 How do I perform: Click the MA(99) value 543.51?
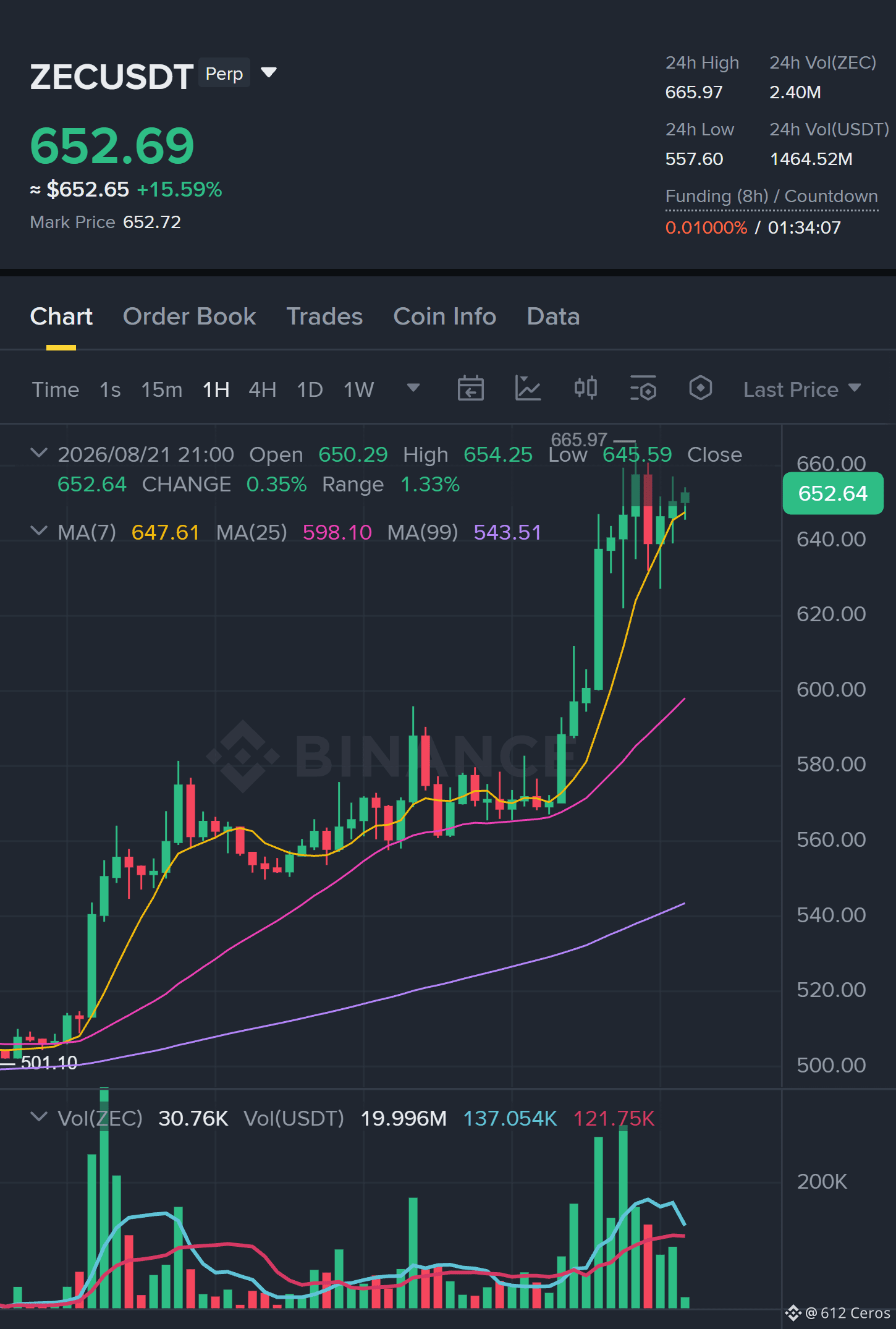tap(507, 532)
